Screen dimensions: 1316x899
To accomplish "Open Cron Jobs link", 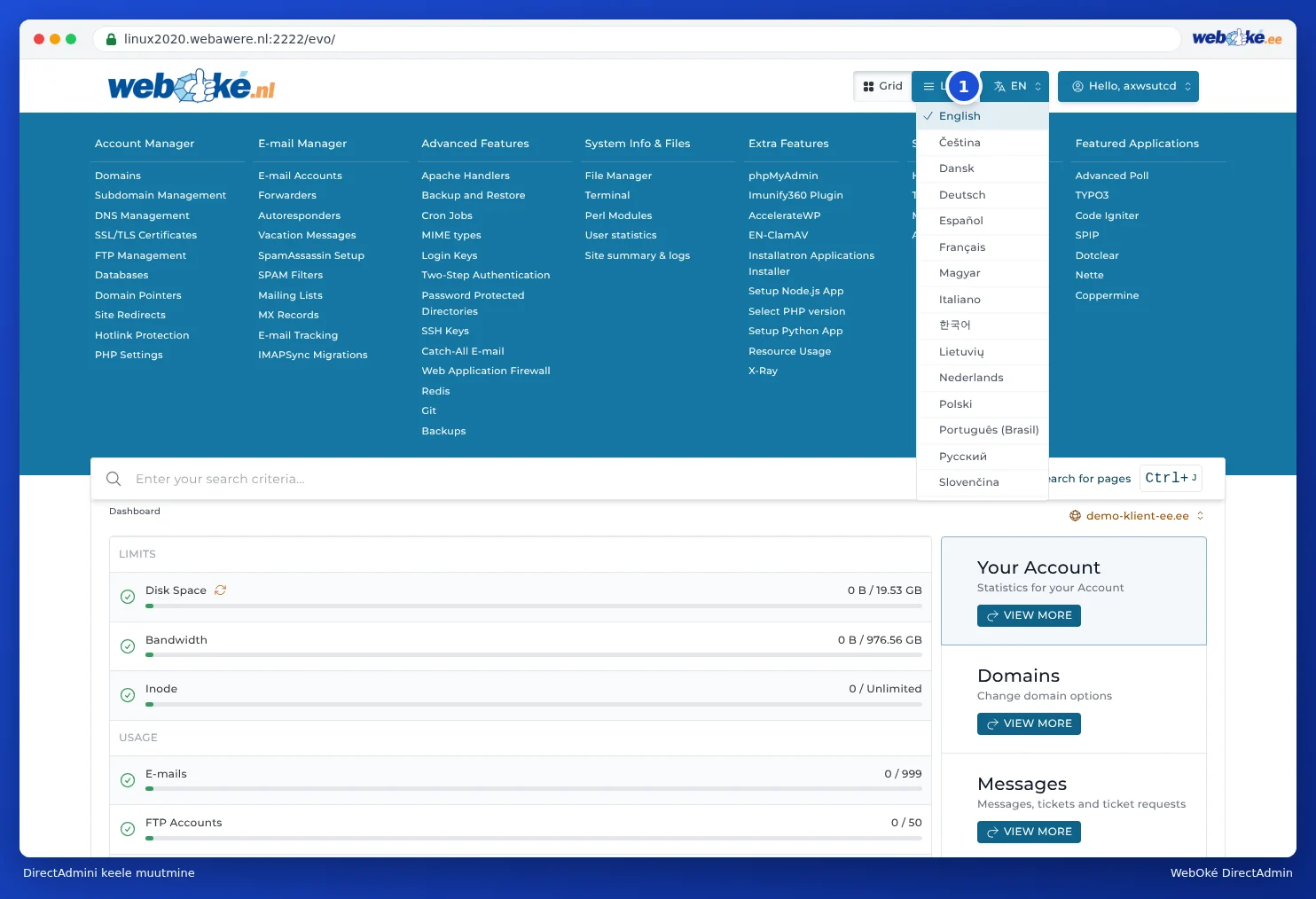I will (x=447, y=215).
